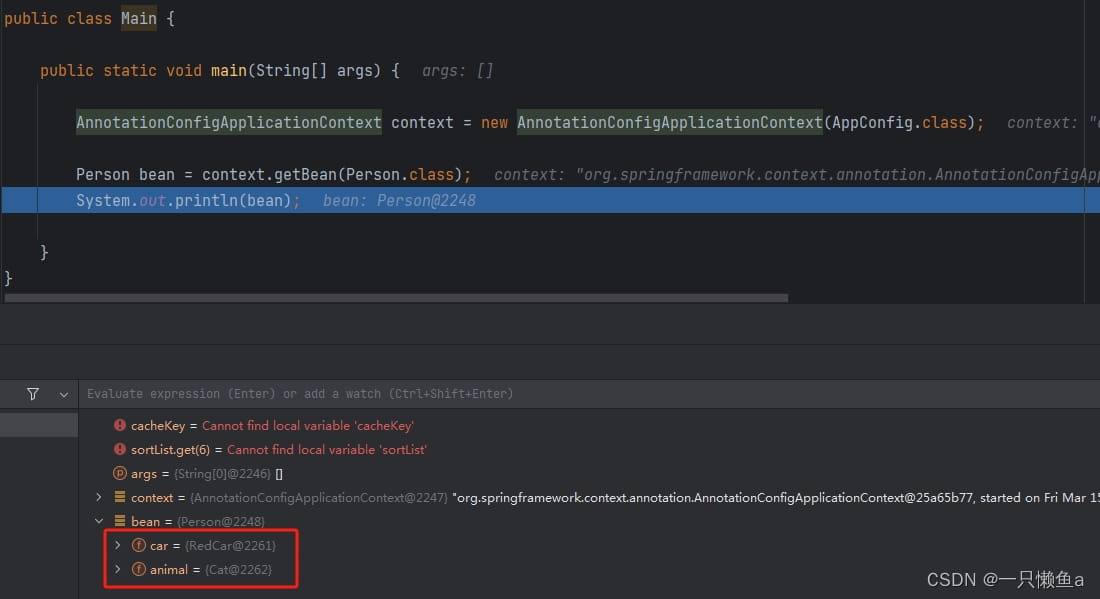Click the main method name

pos(229,71)
